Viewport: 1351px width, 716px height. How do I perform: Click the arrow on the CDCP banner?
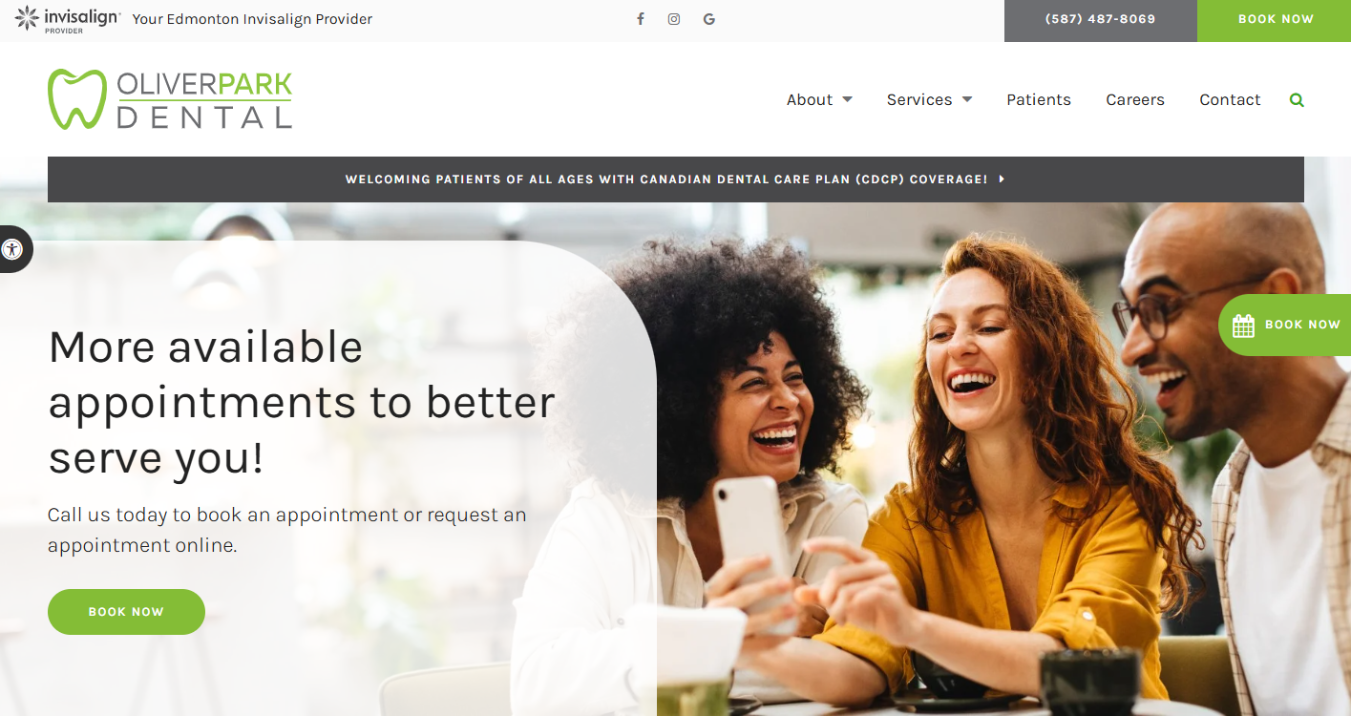pyautogui.click(x=1002, y=180)
